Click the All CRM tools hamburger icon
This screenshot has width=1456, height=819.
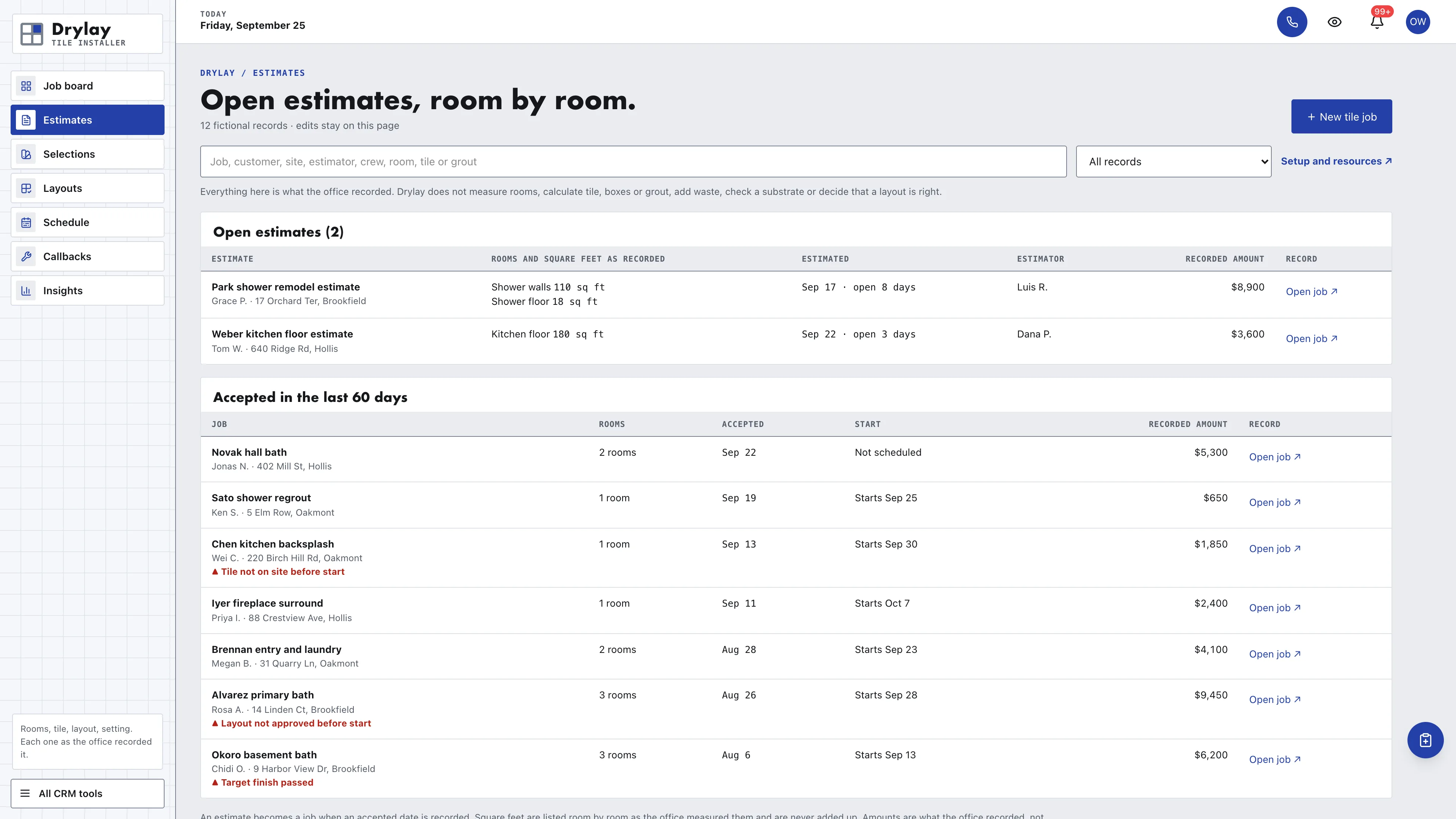25,794
